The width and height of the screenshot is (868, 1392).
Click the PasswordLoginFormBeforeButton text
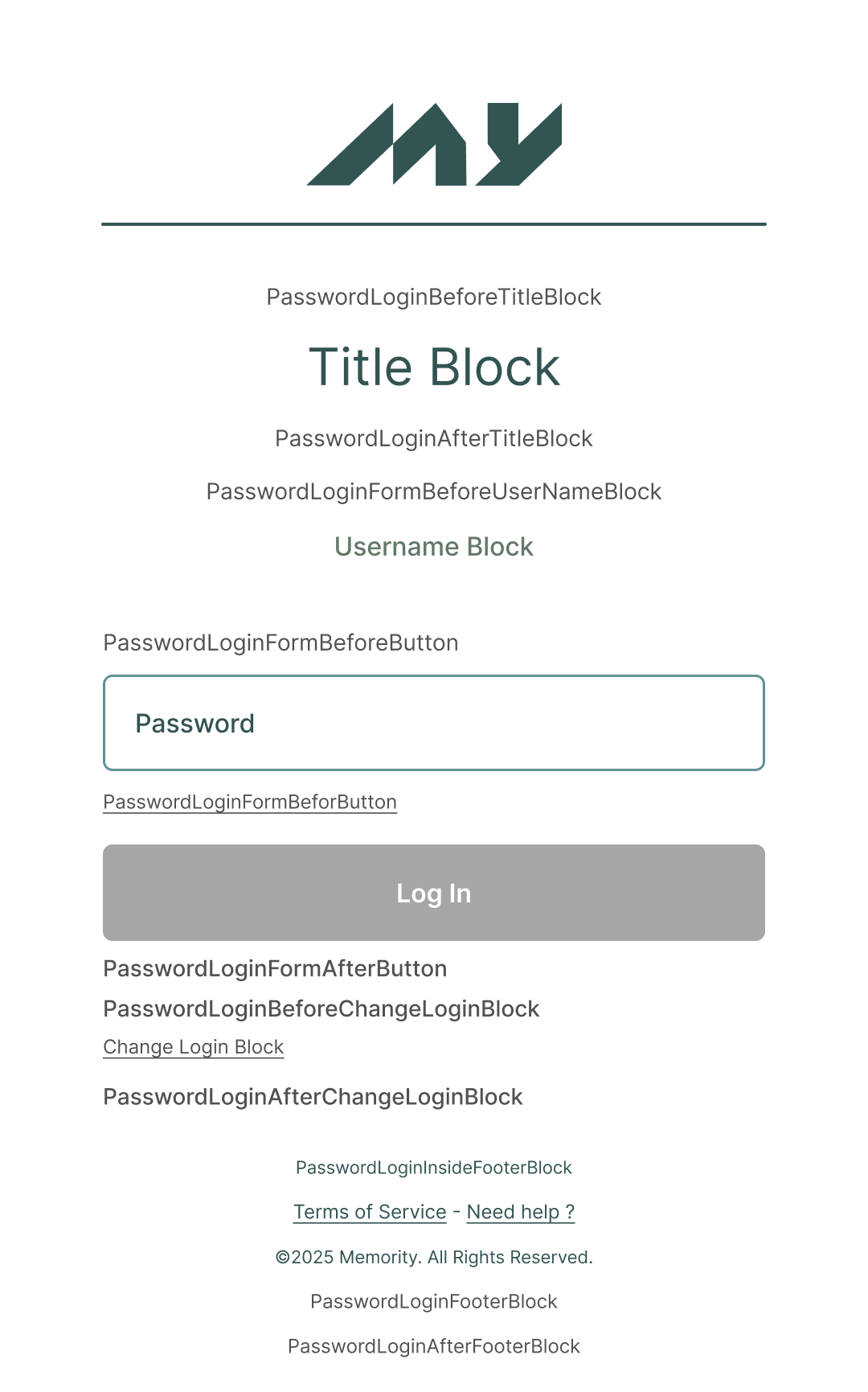pyautogui.click(x=280, y=643)
